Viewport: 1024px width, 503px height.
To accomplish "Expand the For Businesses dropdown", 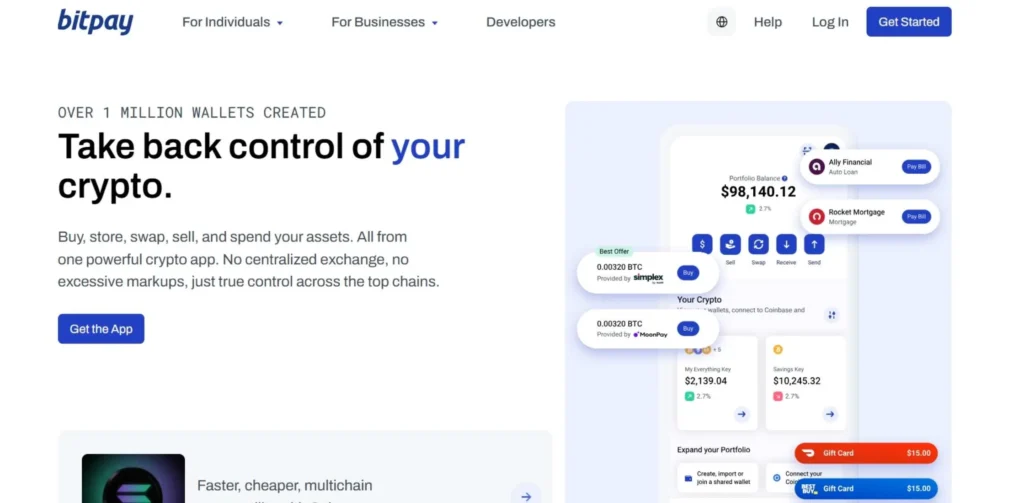I will pyautogui.click(x=384, y=22).
